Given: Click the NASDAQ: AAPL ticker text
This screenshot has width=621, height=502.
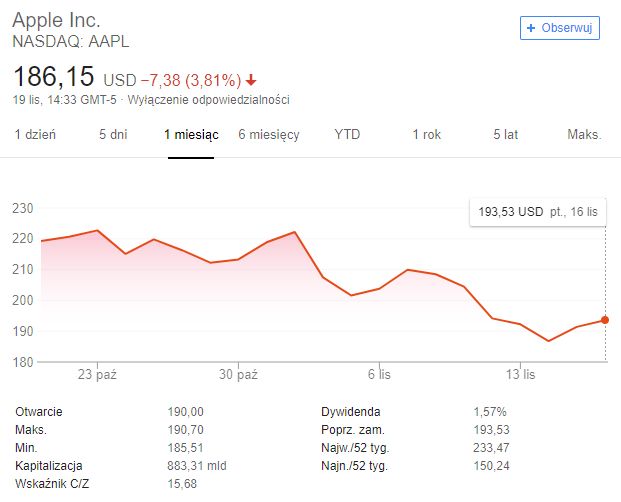Looking at the screenshot, I should point(70,42).
